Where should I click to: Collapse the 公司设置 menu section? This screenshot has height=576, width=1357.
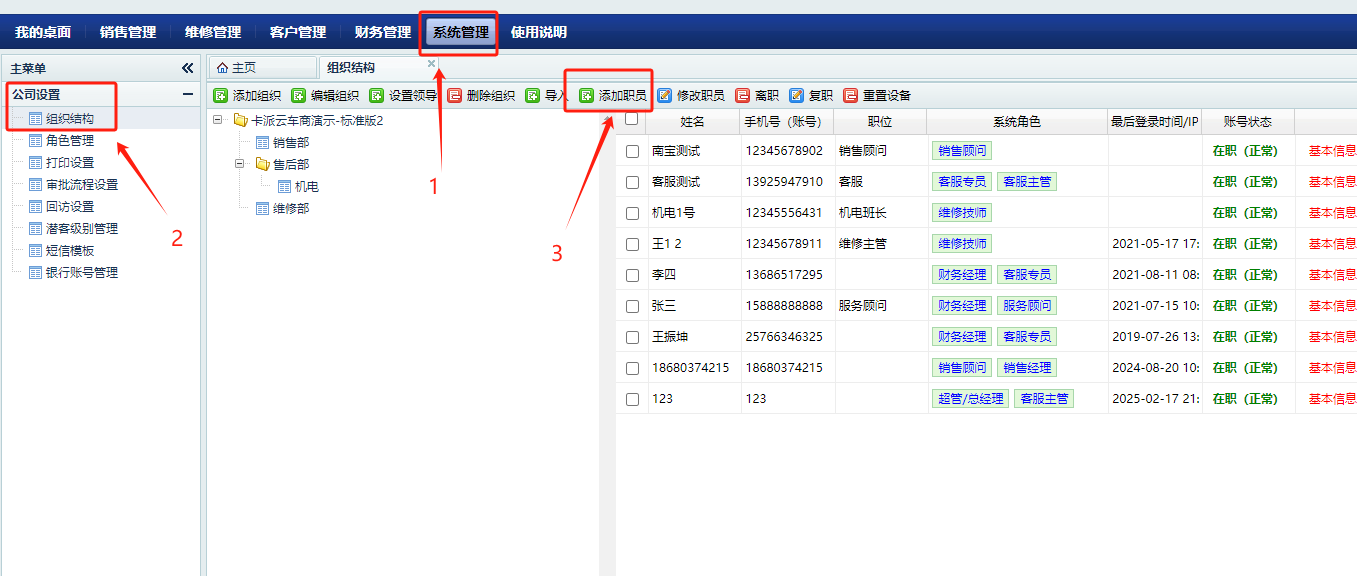coord(187,95)
